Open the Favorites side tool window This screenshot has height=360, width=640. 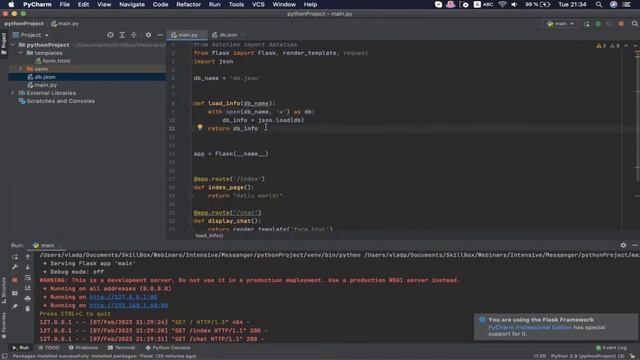[4, 325]
